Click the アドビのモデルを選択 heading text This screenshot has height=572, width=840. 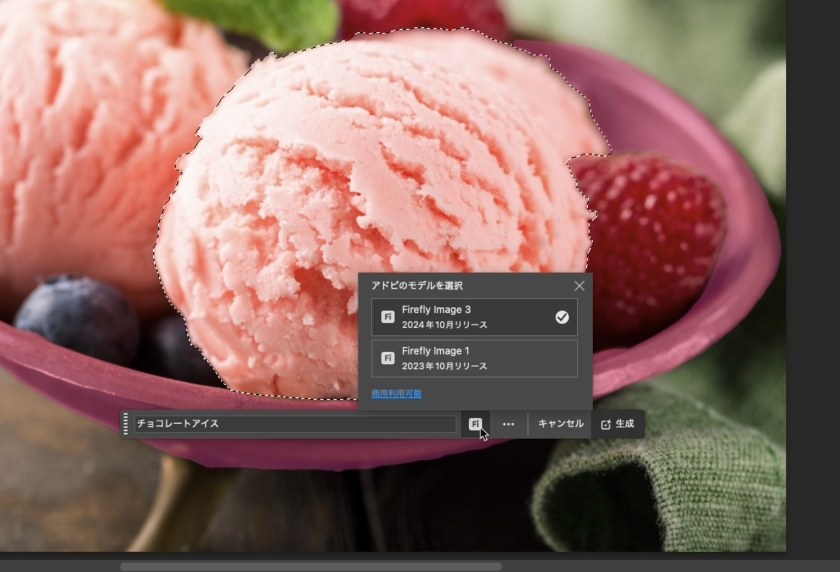click(417, 285)
